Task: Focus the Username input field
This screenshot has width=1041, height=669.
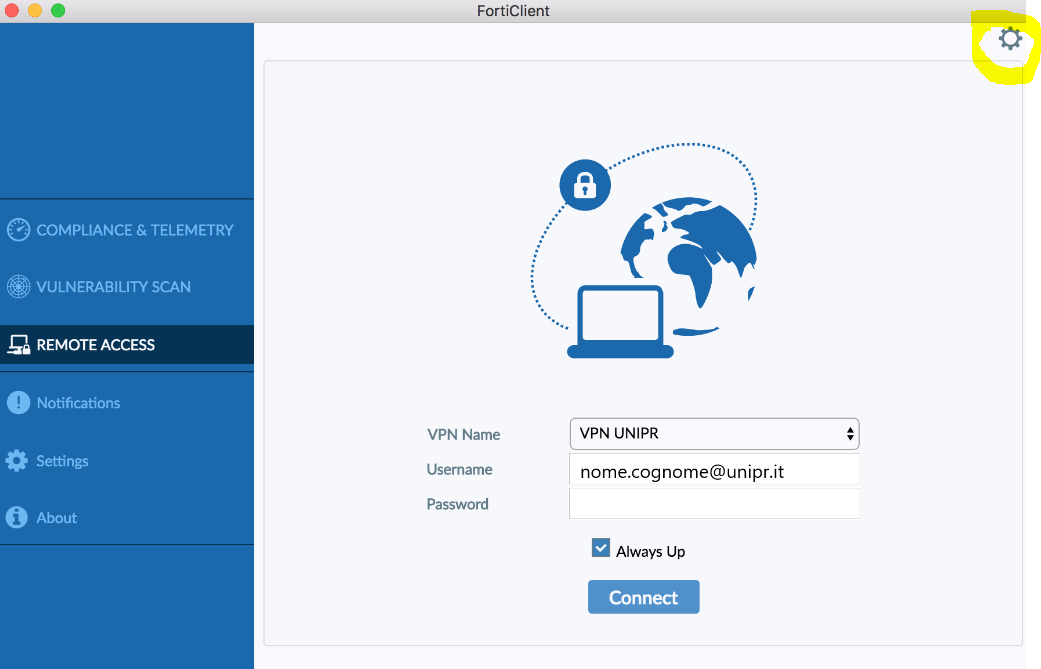Action: tap(714, 470)
